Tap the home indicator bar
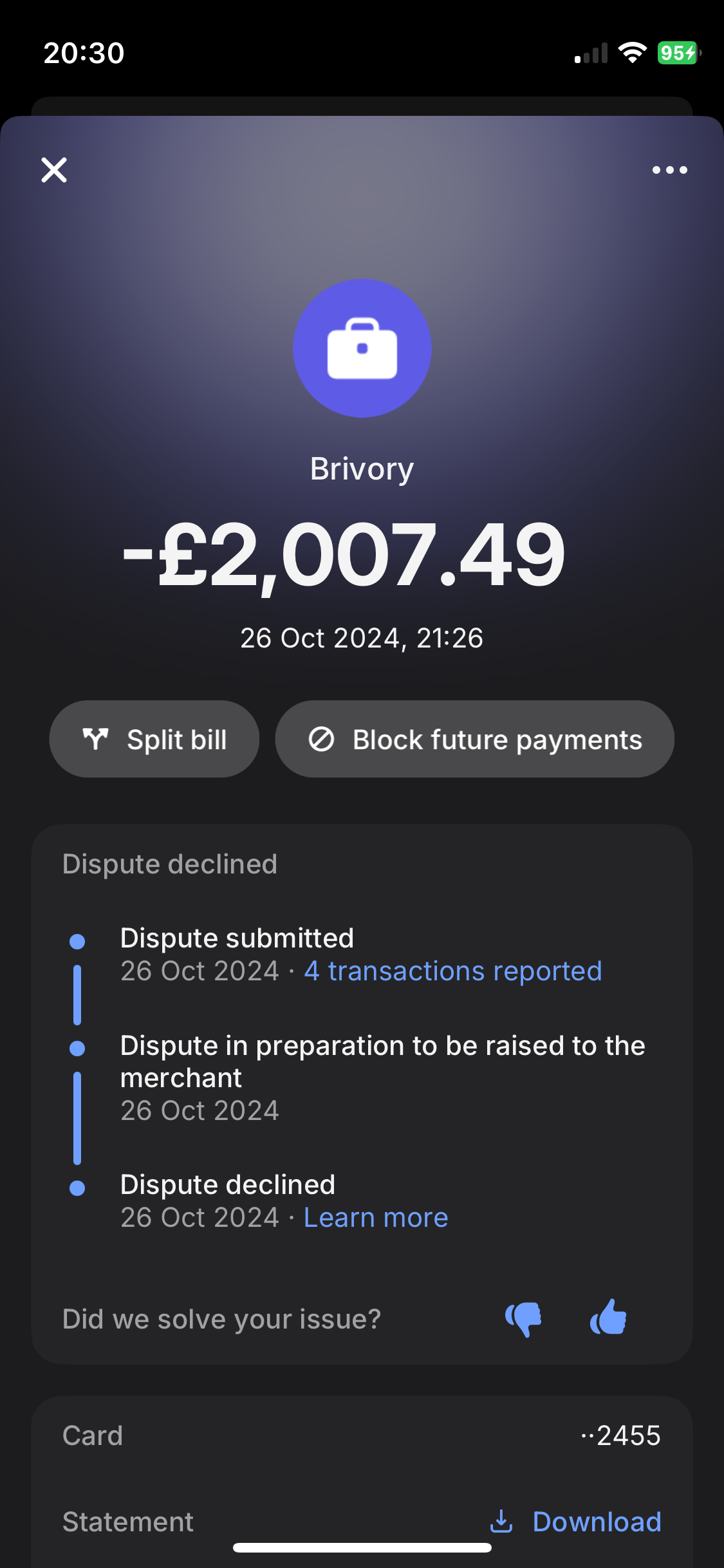Screen dimensions: 724x1568 362,1547
